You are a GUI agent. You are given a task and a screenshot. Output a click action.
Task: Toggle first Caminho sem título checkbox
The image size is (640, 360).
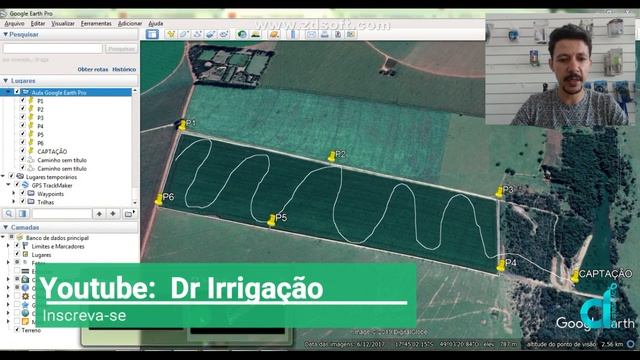(x=22, y=160)
